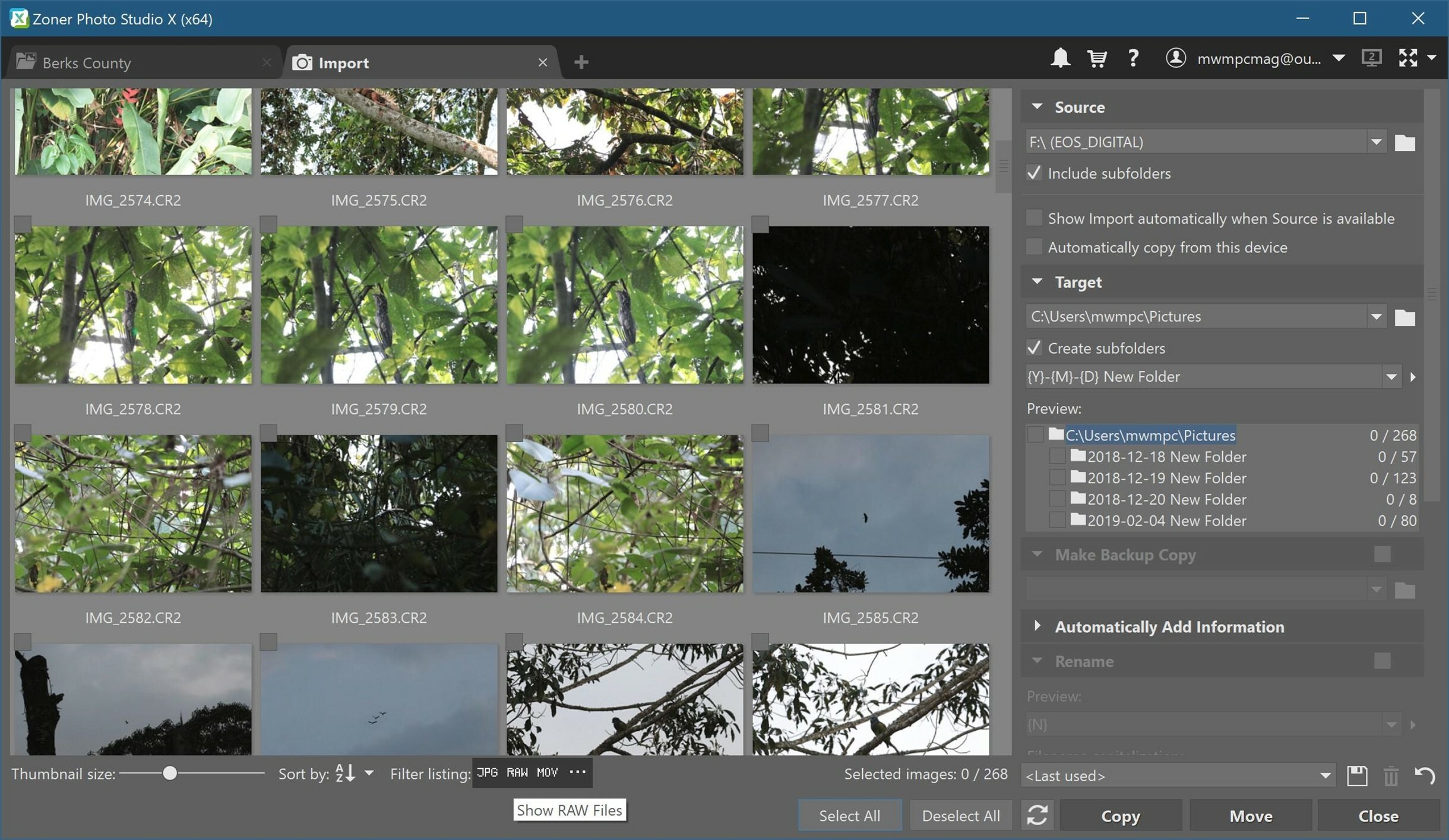
Task: Enable Show Import automatically when Source is available
Action: point(1034,218)
